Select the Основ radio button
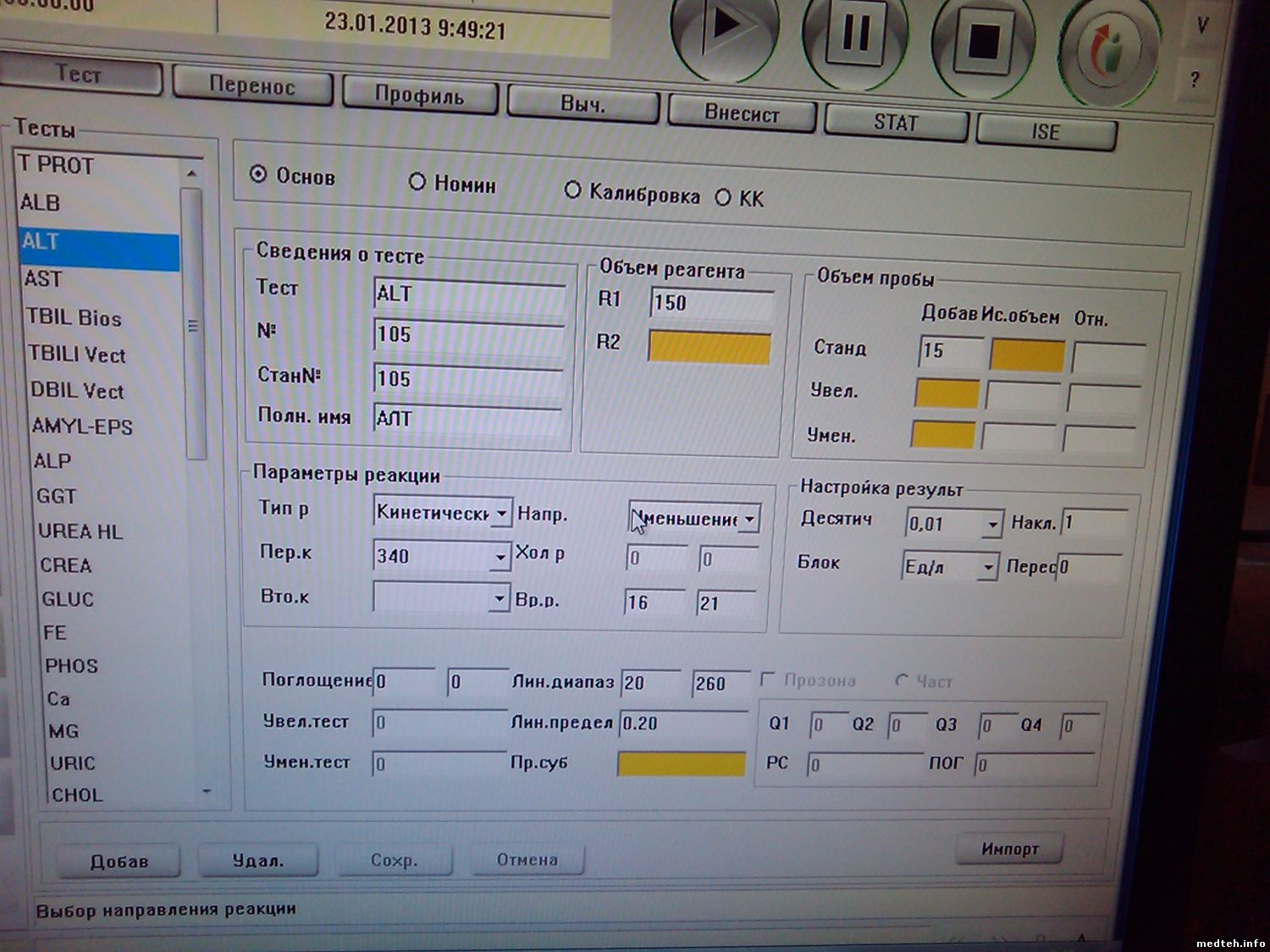 [x=258, y=175]
